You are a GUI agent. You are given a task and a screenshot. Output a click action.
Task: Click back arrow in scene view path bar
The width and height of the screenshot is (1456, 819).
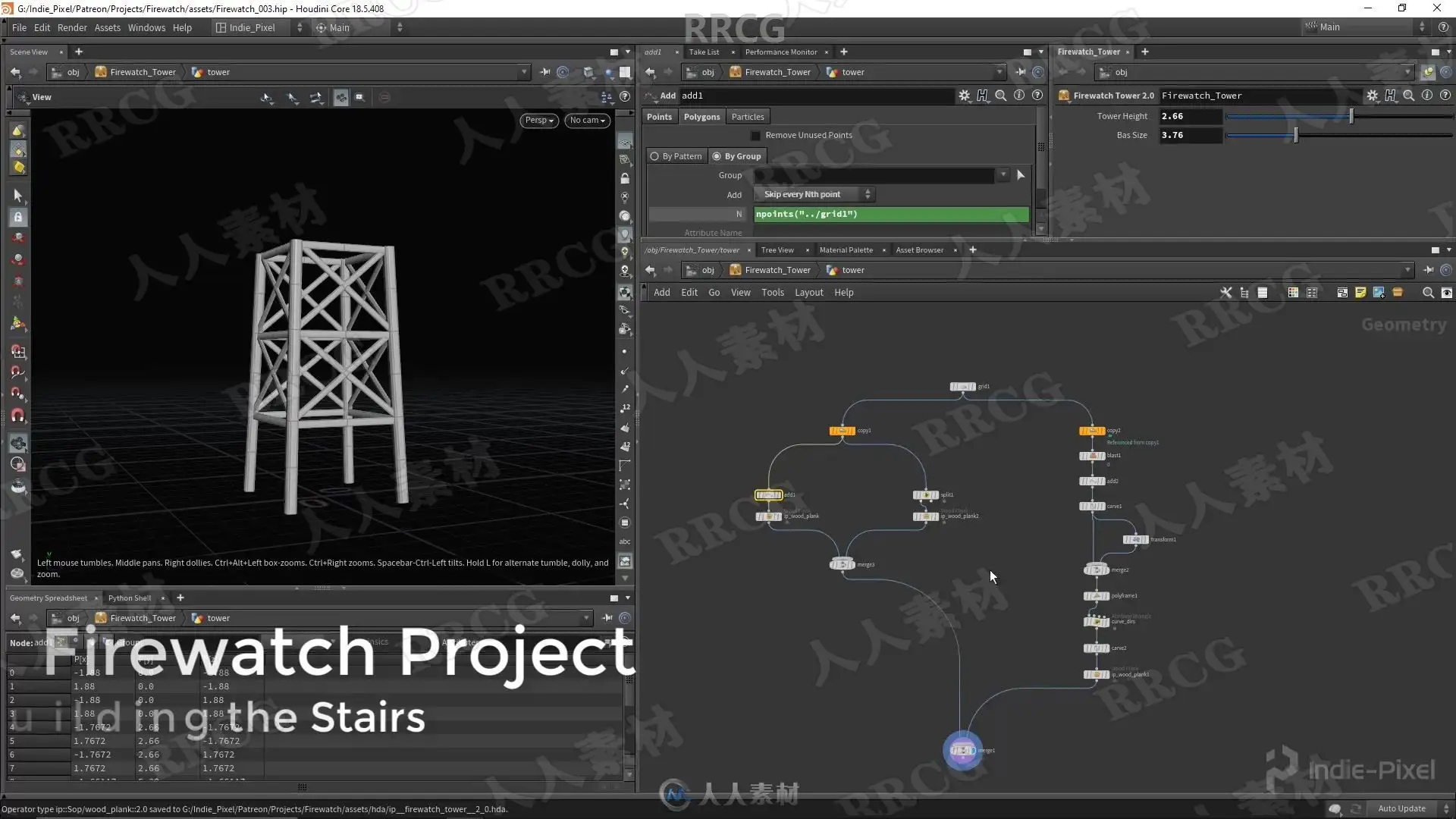coord(15,72)
